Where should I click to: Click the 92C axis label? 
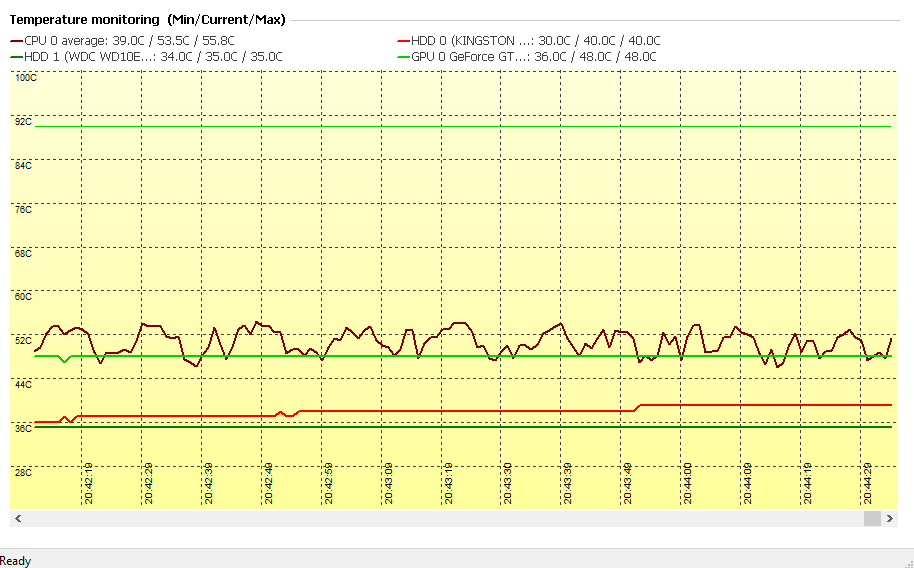click(22, 121)
